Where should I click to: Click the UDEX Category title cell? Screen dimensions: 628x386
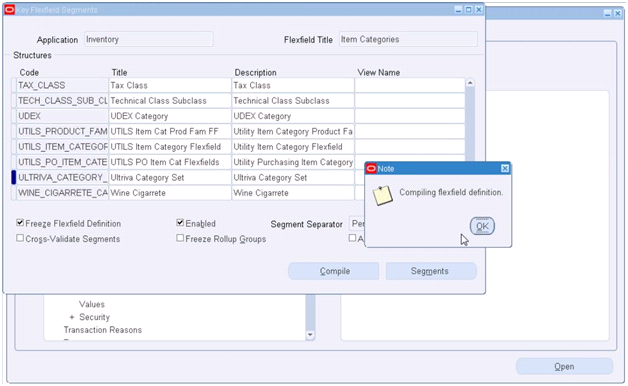point(170,116)
